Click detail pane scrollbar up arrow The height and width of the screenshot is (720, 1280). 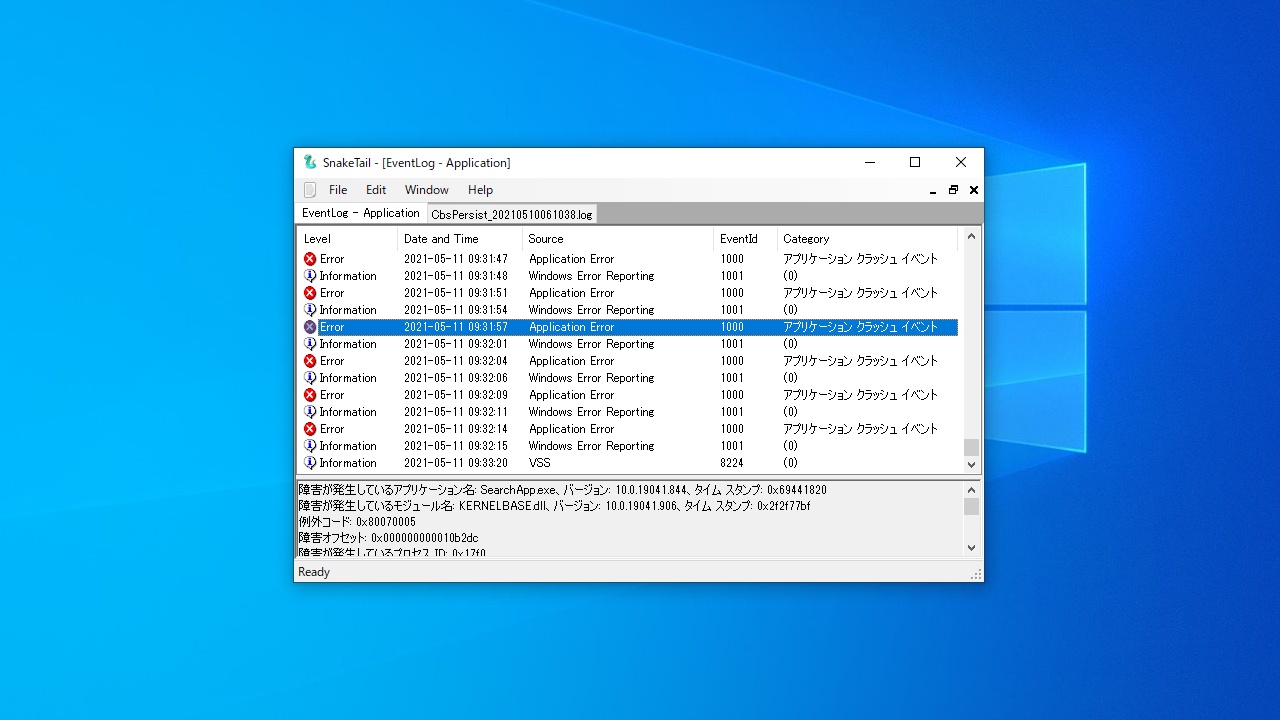pyautogui.click(x=971, y=490)
